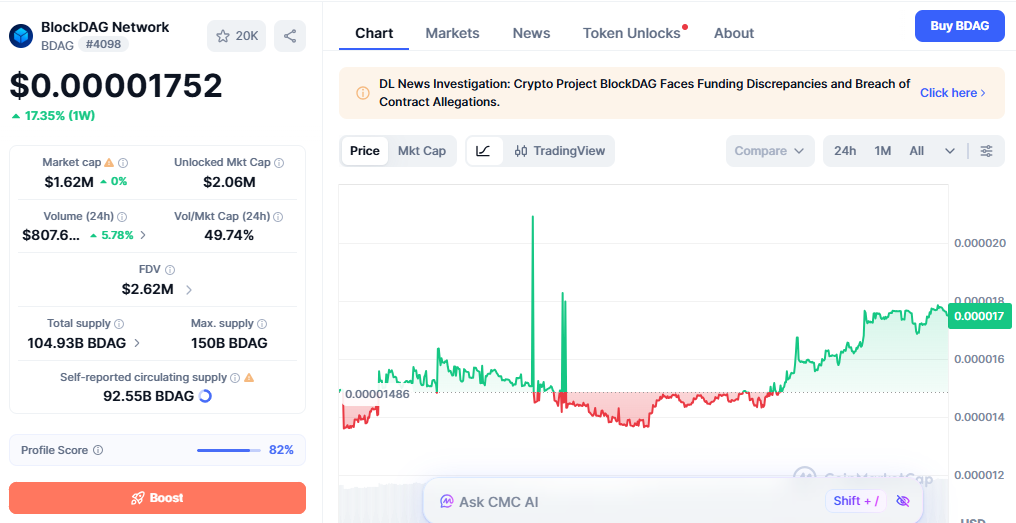Open the About tab

[x=734, y=33]
